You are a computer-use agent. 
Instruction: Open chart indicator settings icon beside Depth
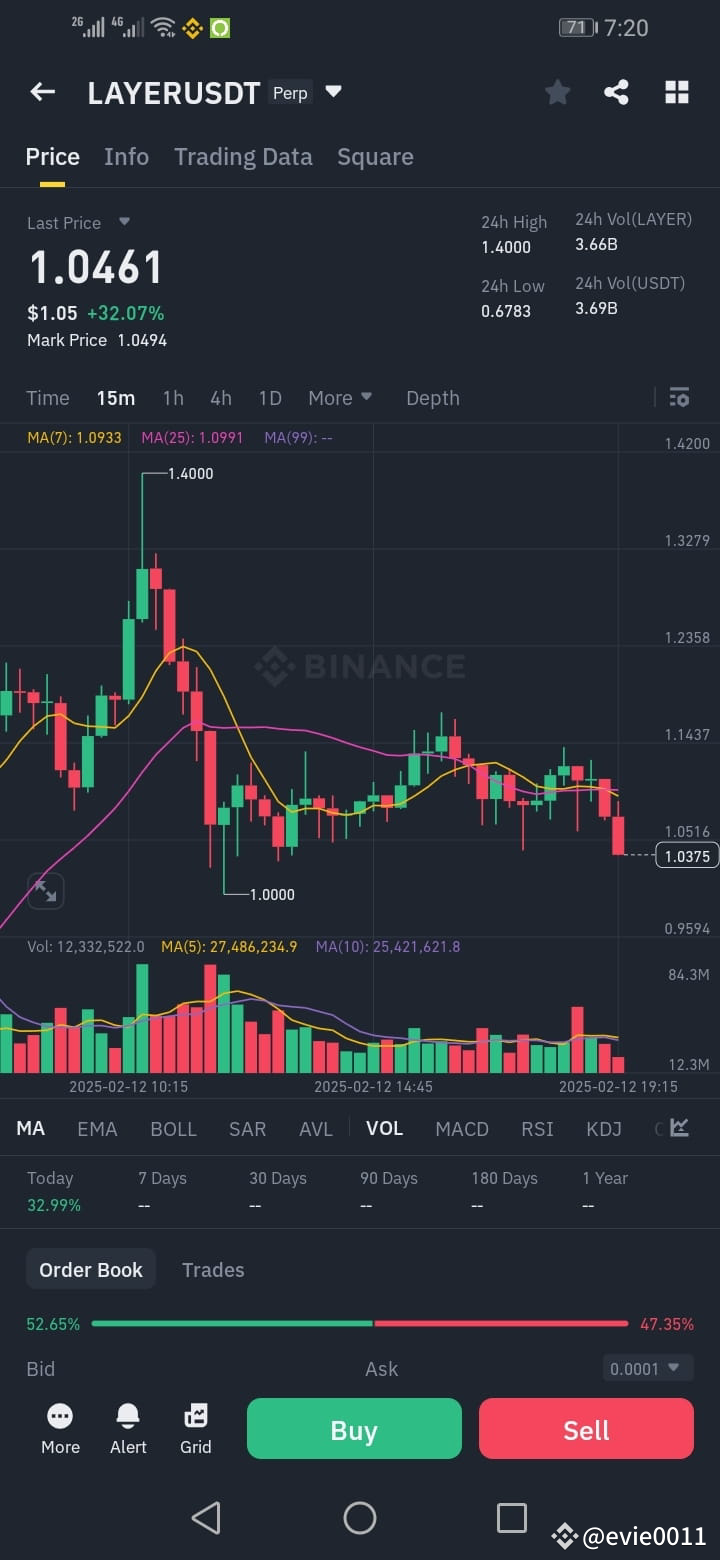(x=679, y=397)
